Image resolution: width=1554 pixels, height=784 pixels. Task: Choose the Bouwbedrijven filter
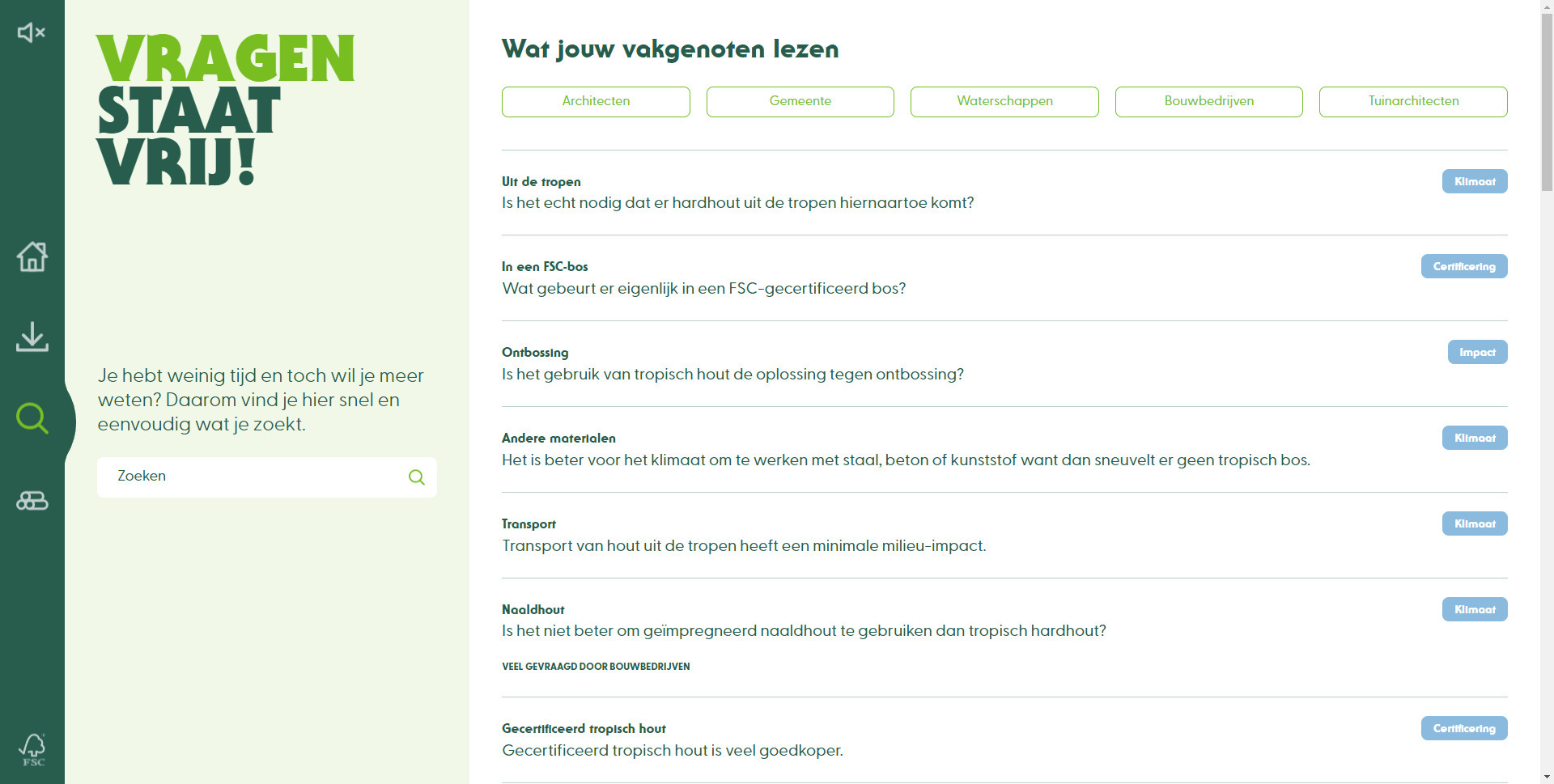click(x=1208, y=101)
